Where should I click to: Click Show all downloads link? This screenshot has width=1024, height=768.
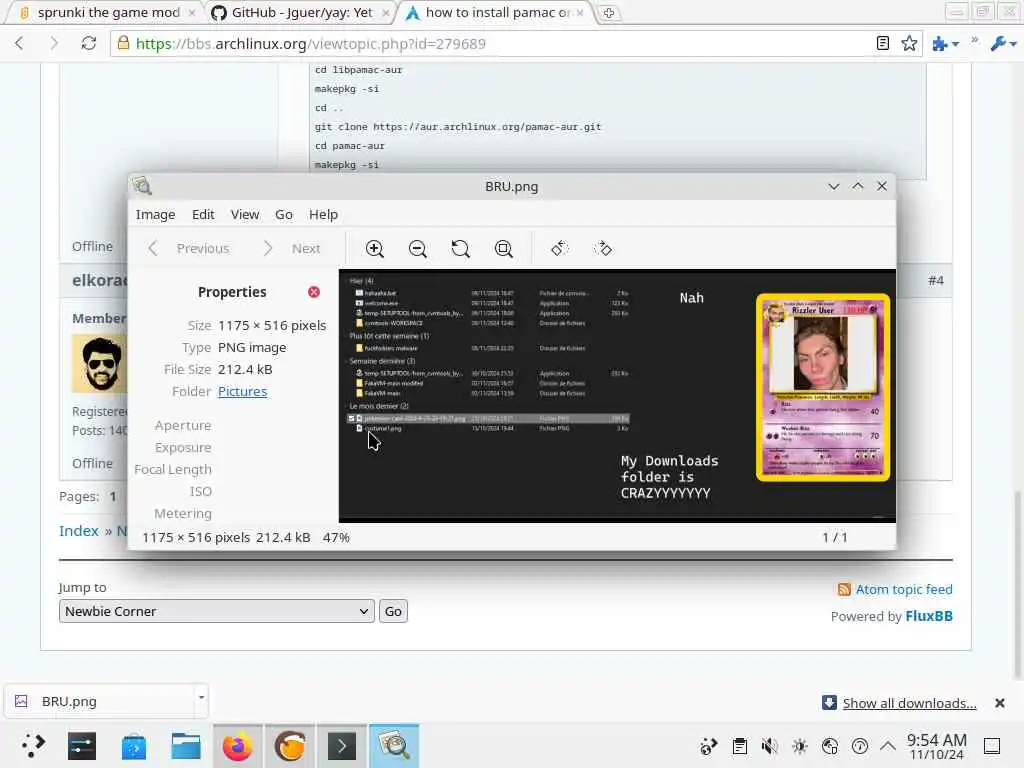tap(909, 703)
